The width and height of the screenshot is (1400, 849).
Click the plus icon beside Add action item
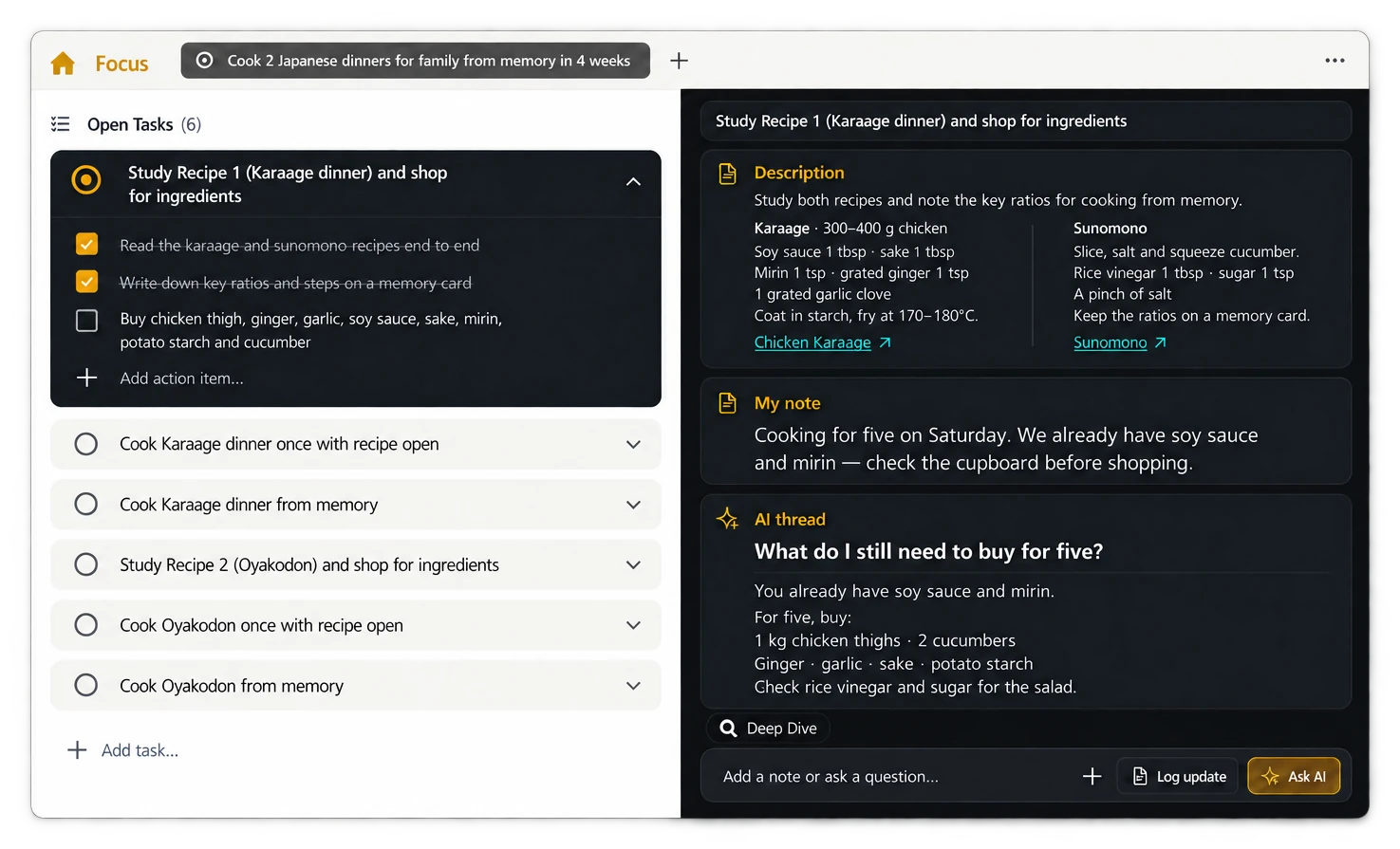pos(86,378)
